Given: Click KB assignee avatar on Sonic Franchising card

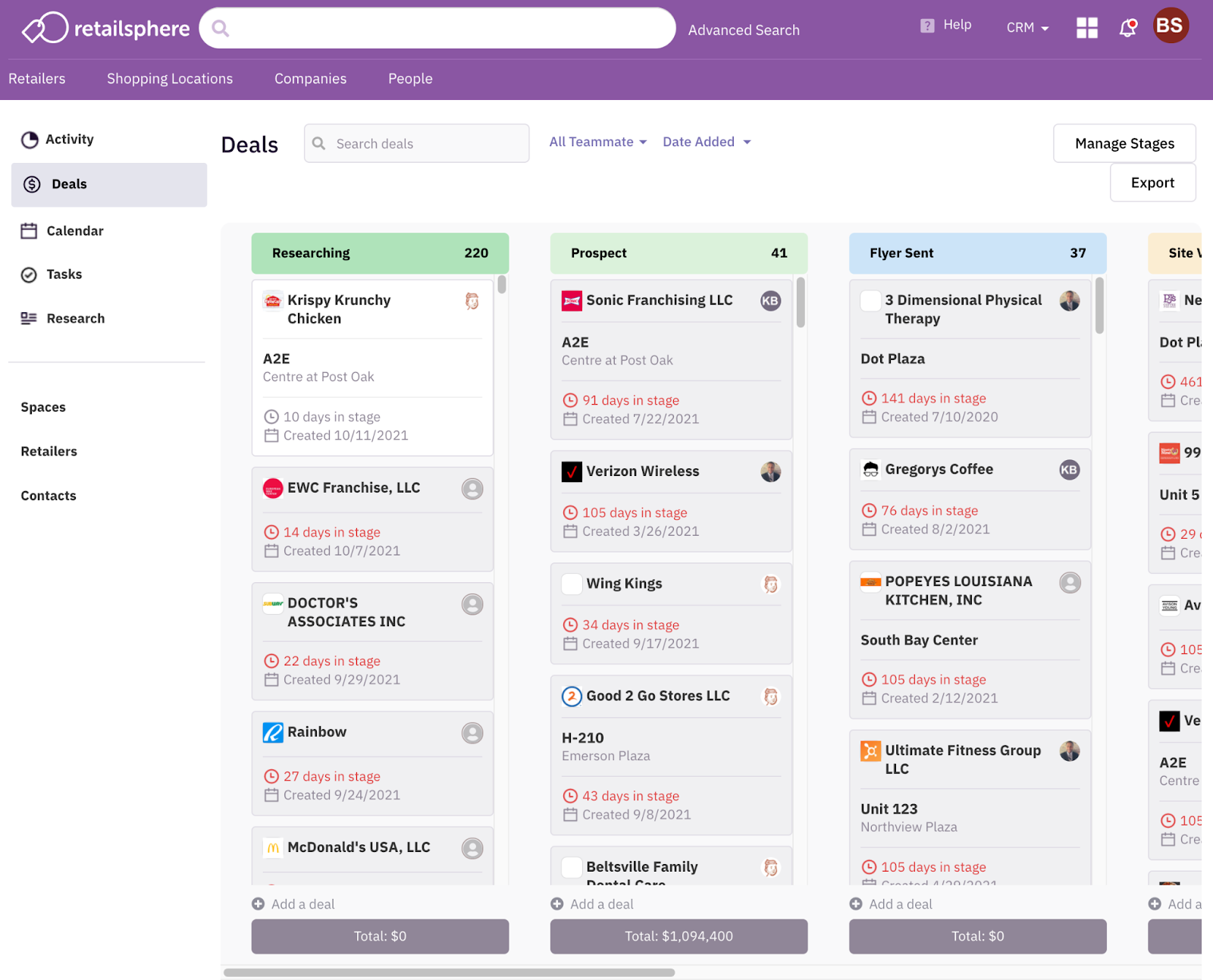Looking at the screenshot, I should click(770, 301).
